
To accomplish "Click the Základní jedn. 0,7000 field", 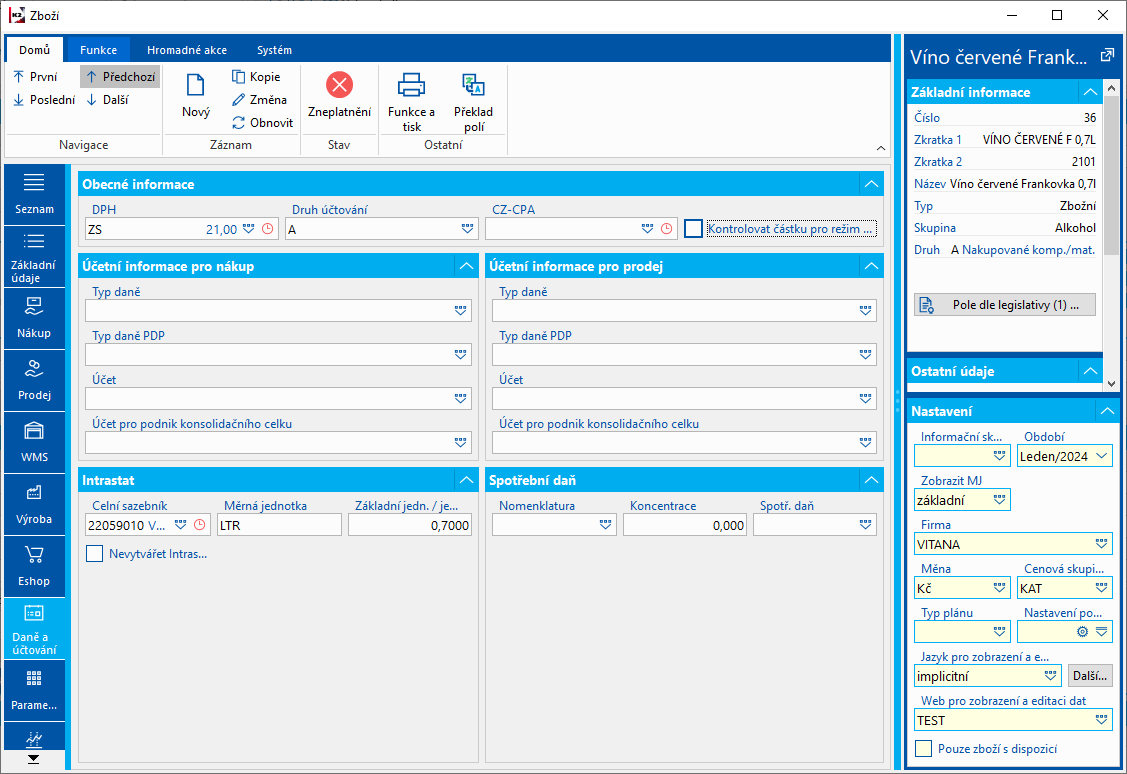I will pos(410,525).
